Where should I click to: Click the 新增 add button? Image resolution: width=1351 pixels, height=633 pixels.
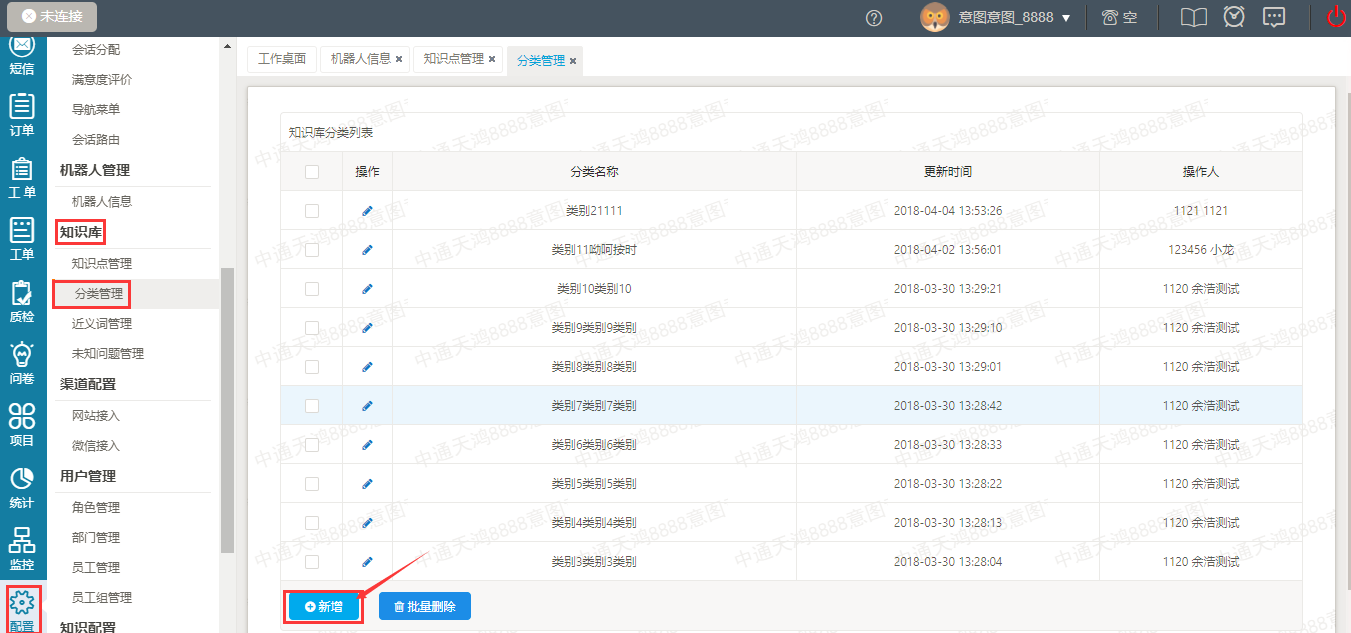[324, 606]
